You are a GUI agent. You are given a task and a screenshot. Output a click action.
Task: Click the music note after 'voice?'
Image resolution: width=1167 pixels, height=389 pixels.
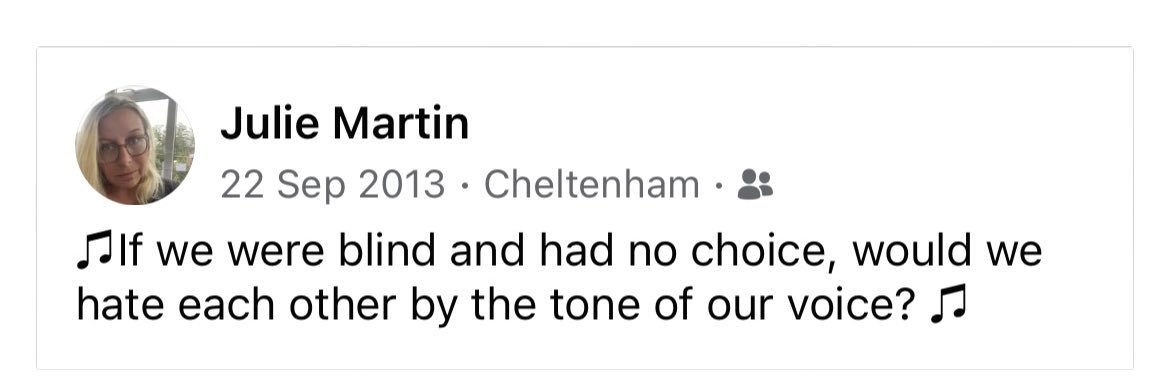point(948,305)
